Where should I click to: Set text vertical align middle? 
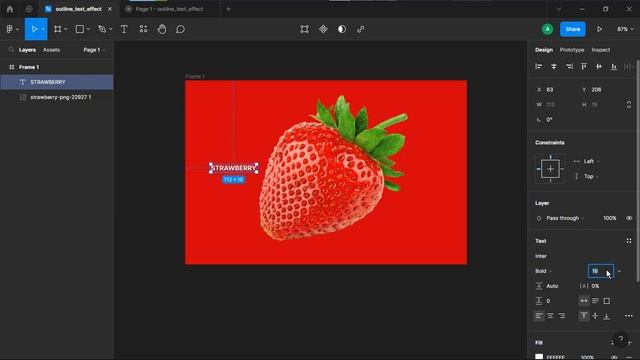coord(596,316)
